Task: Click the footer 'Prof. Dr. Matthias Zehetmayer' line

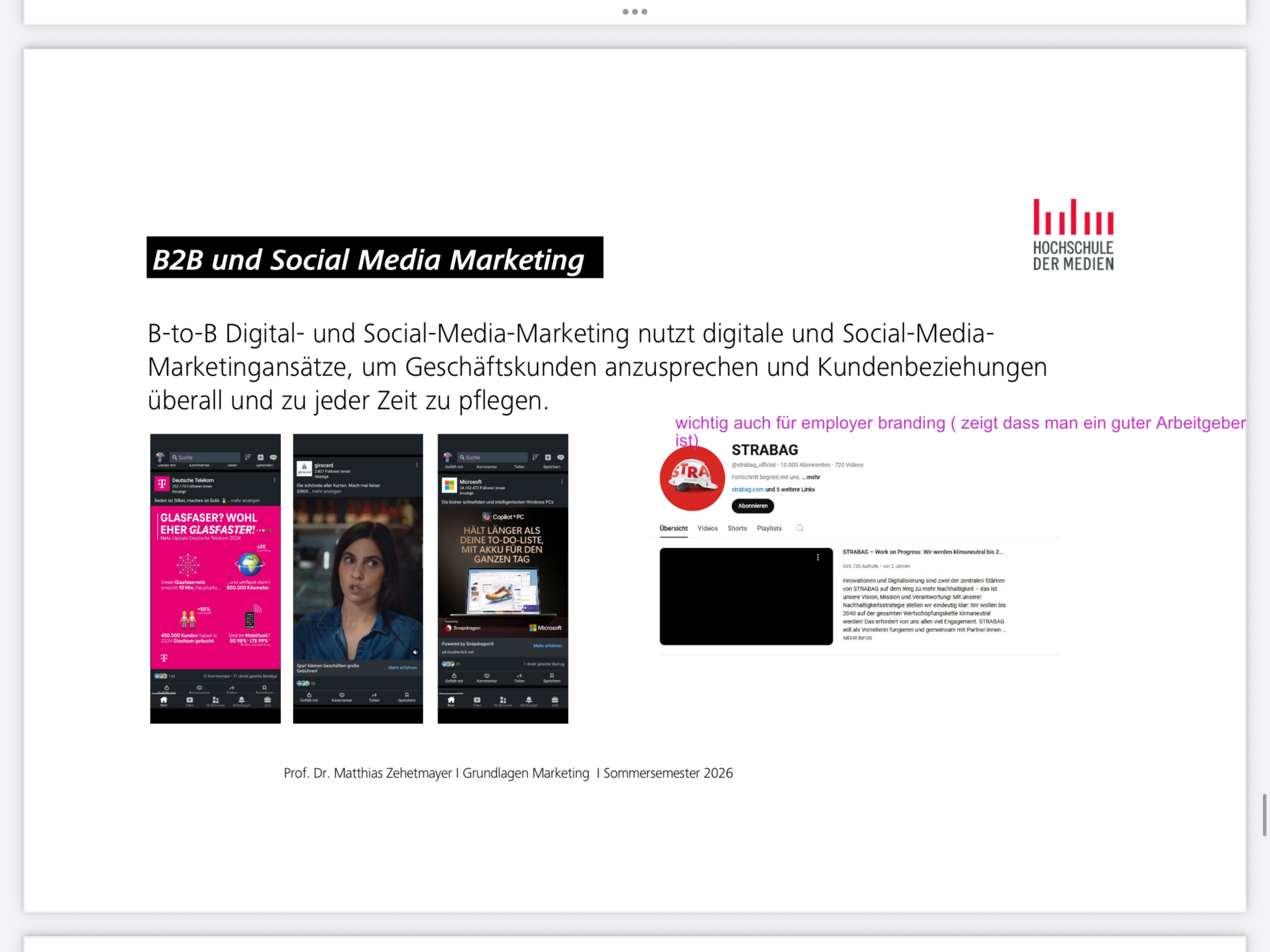Action: tap(508, 773)
